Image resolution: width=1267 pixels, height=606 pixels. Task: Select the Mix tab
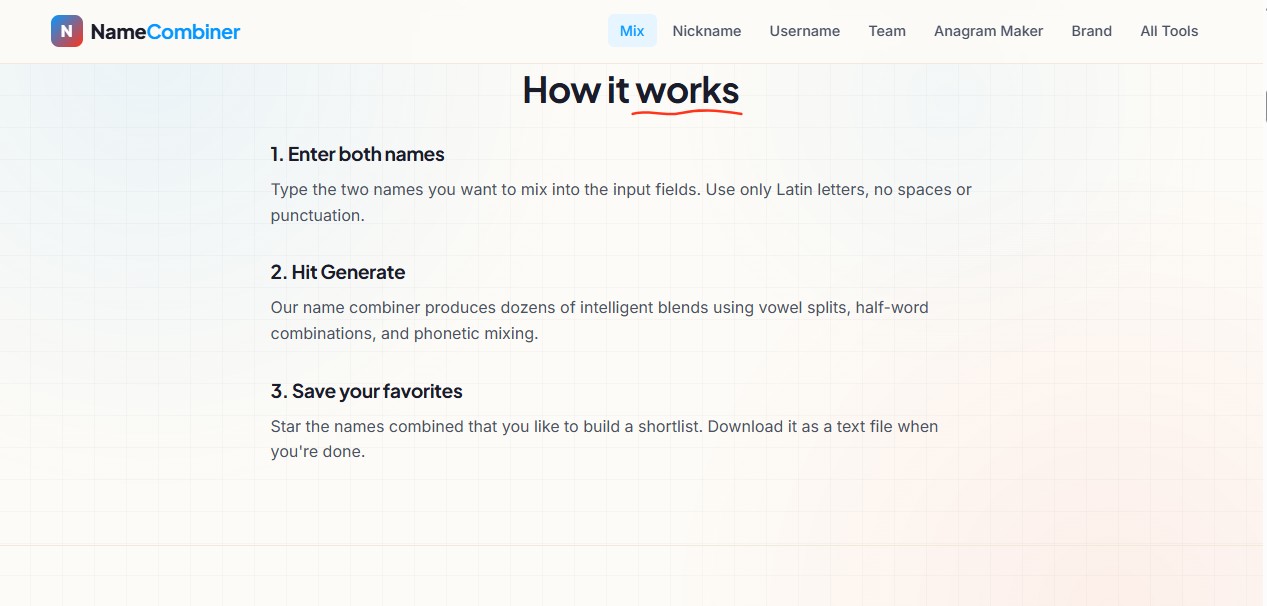(x=632, y=31)
